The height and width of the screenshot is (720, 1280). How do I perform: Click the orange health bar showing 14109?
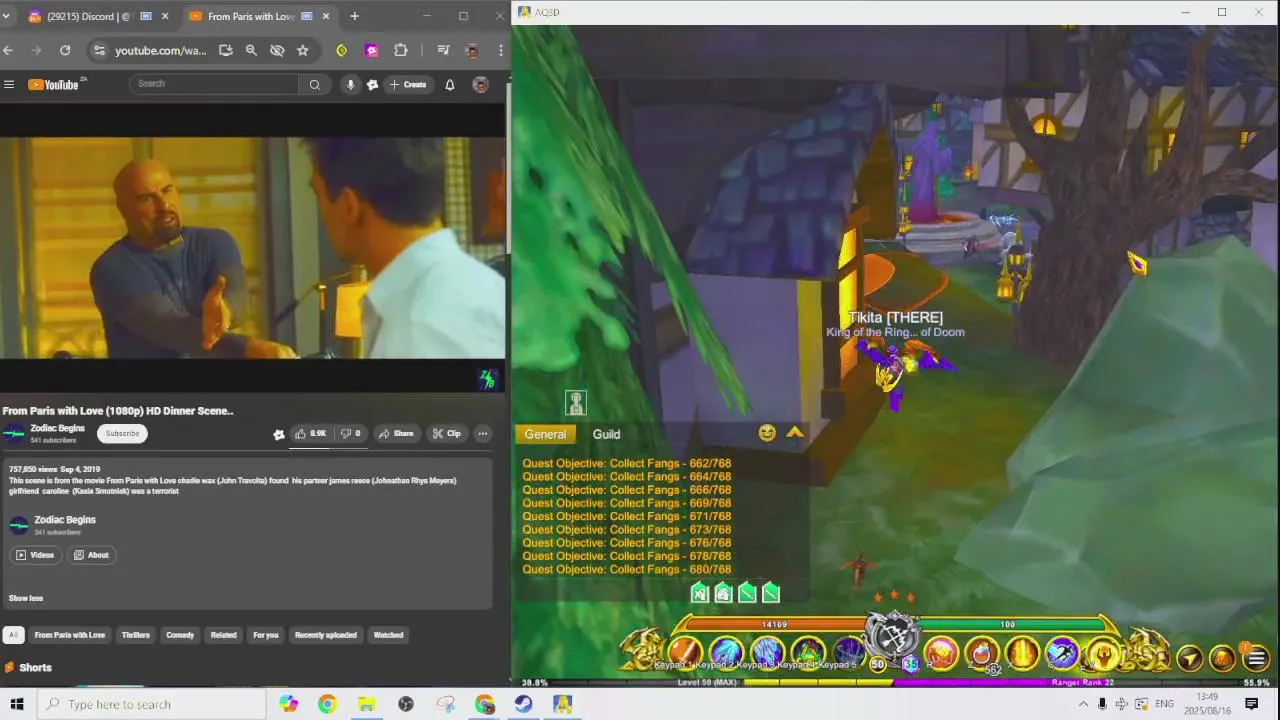coord(775,625)
